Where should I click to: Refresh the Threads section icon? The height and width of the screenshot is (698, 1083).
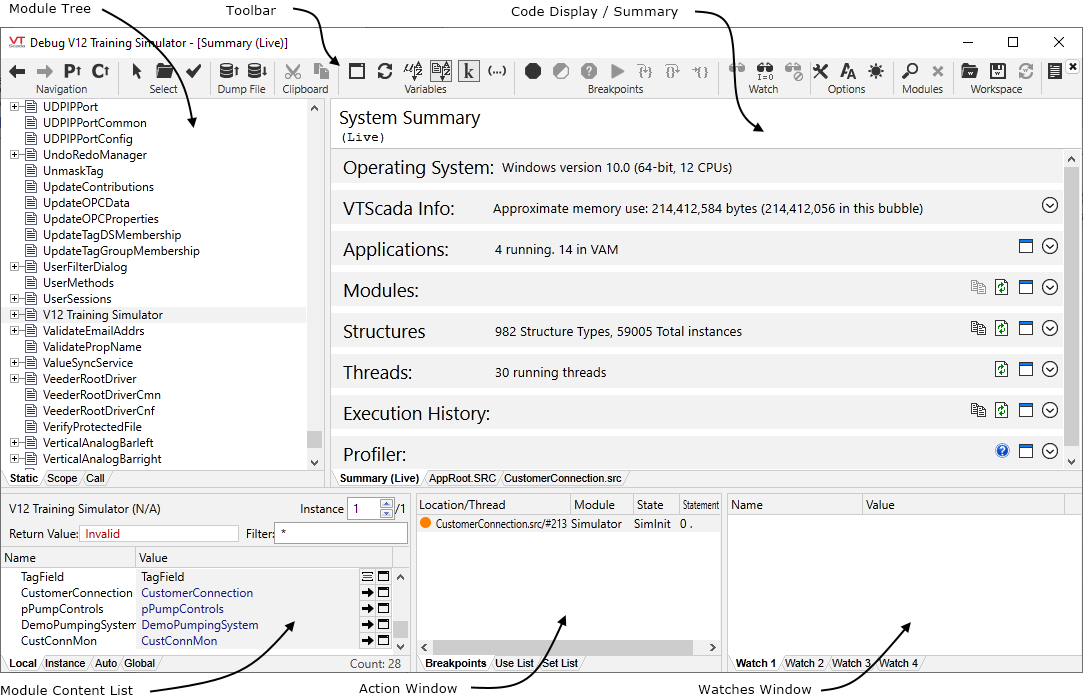point(1001,369)
